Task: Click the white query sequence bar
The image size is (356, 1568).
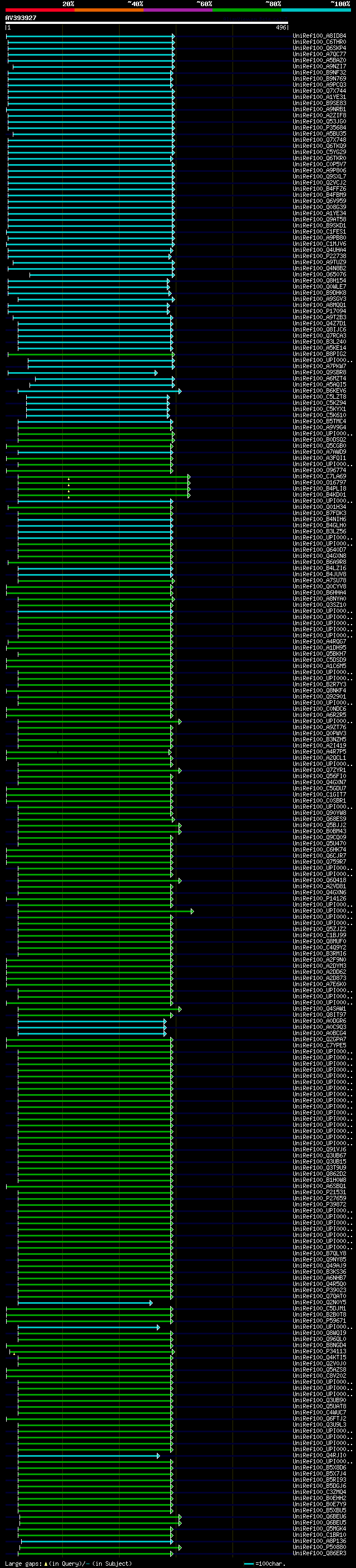Action: (x=147, y=23)
